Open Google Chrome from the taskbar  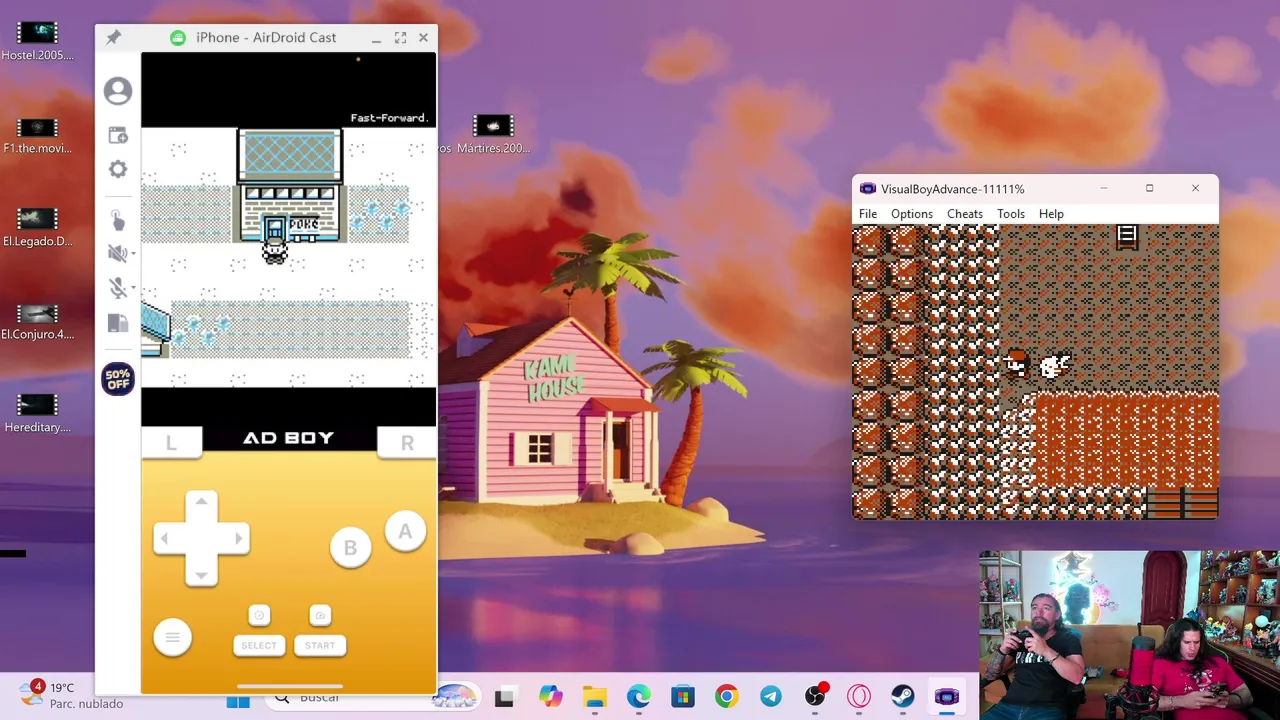point(727,697)
